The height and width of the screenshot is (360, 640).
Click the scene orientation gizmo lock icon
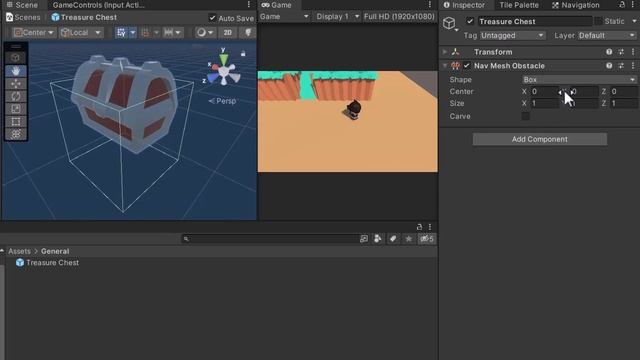[x=243, y=53]
